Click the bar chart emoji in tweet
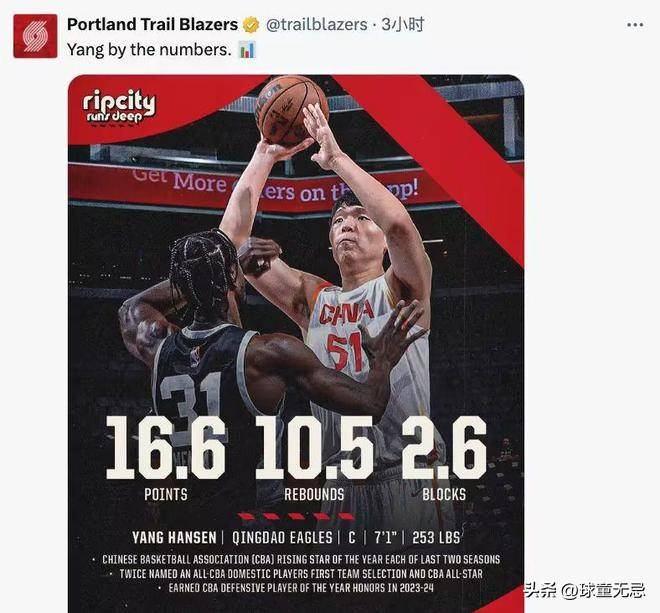This screenshot has width=660, height=613. 247,50
